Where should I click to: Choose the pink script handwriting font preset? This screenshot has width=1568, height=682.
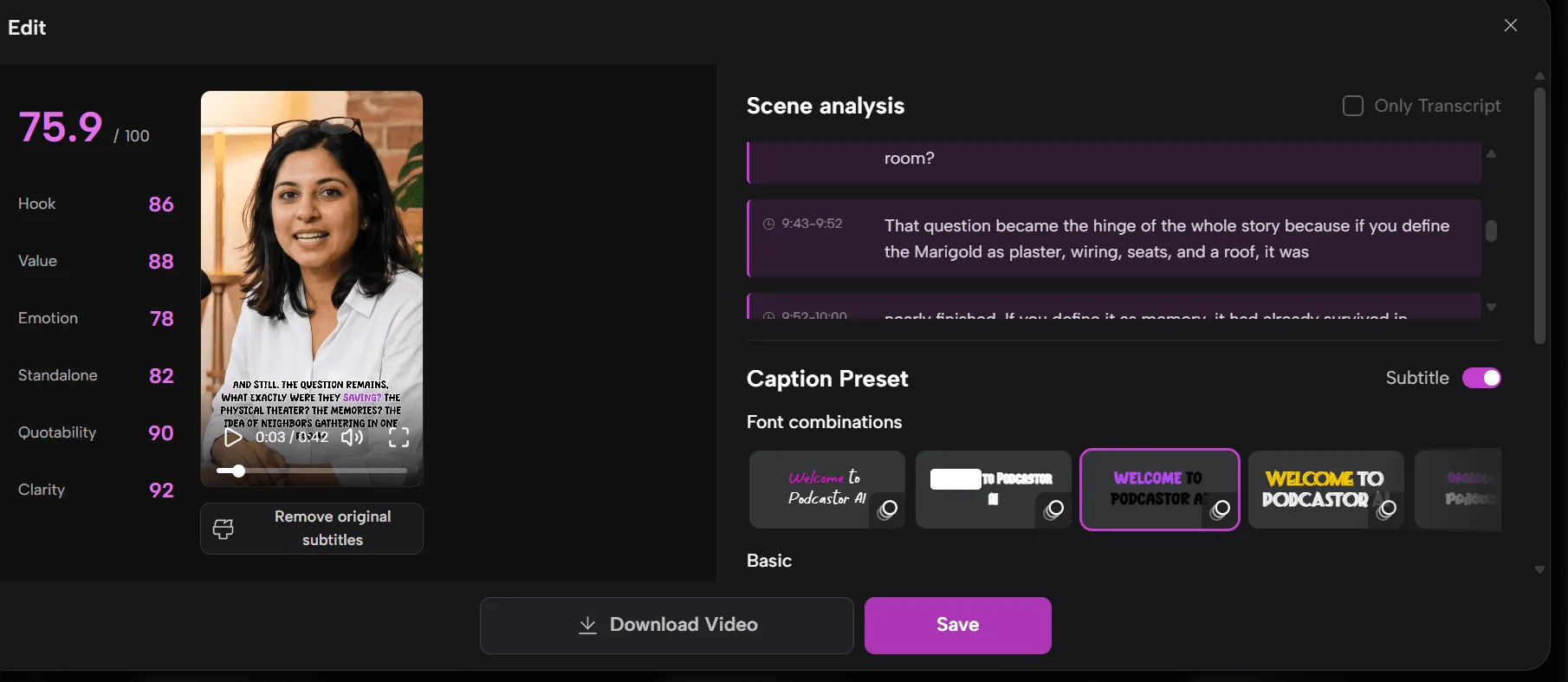[x=827, y=490]
